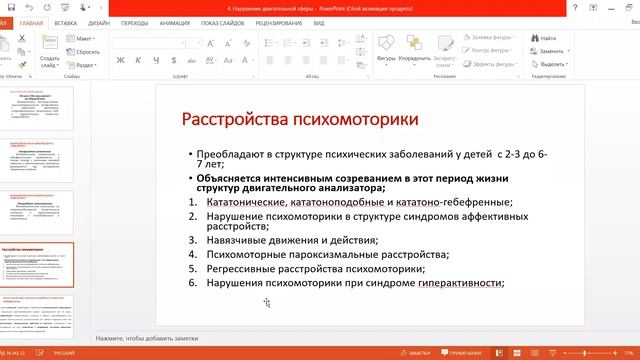Open numbered list dropdown

click(289, 43)
